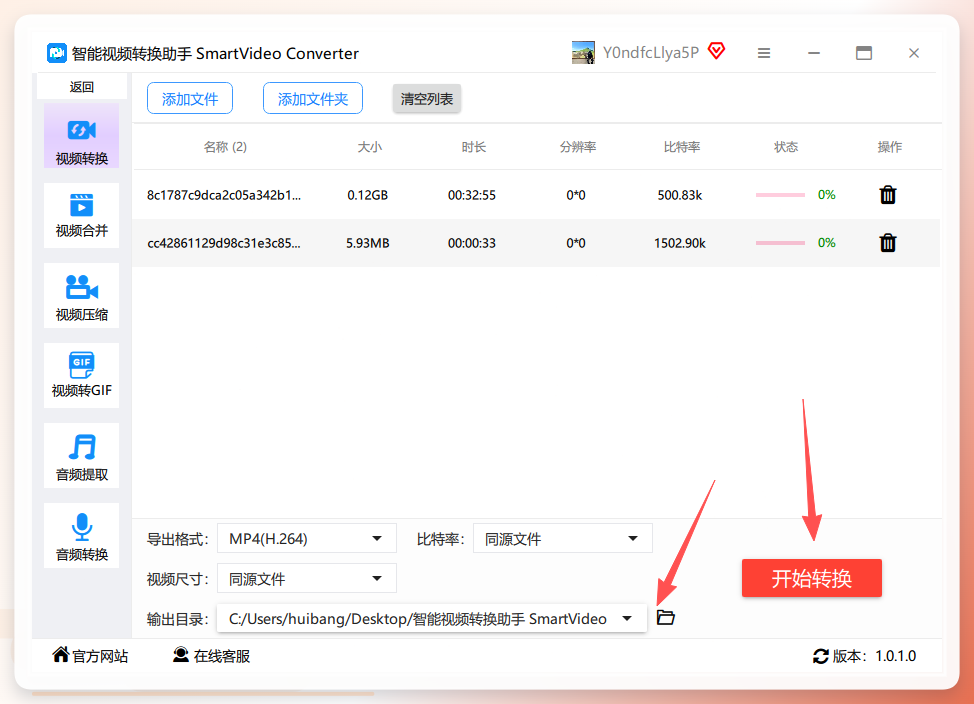The width and height of the screenshot is (974, 704).
Task: Open the 视频转换 video convert section
Action: pyautogui.click(x=81, y=136)
